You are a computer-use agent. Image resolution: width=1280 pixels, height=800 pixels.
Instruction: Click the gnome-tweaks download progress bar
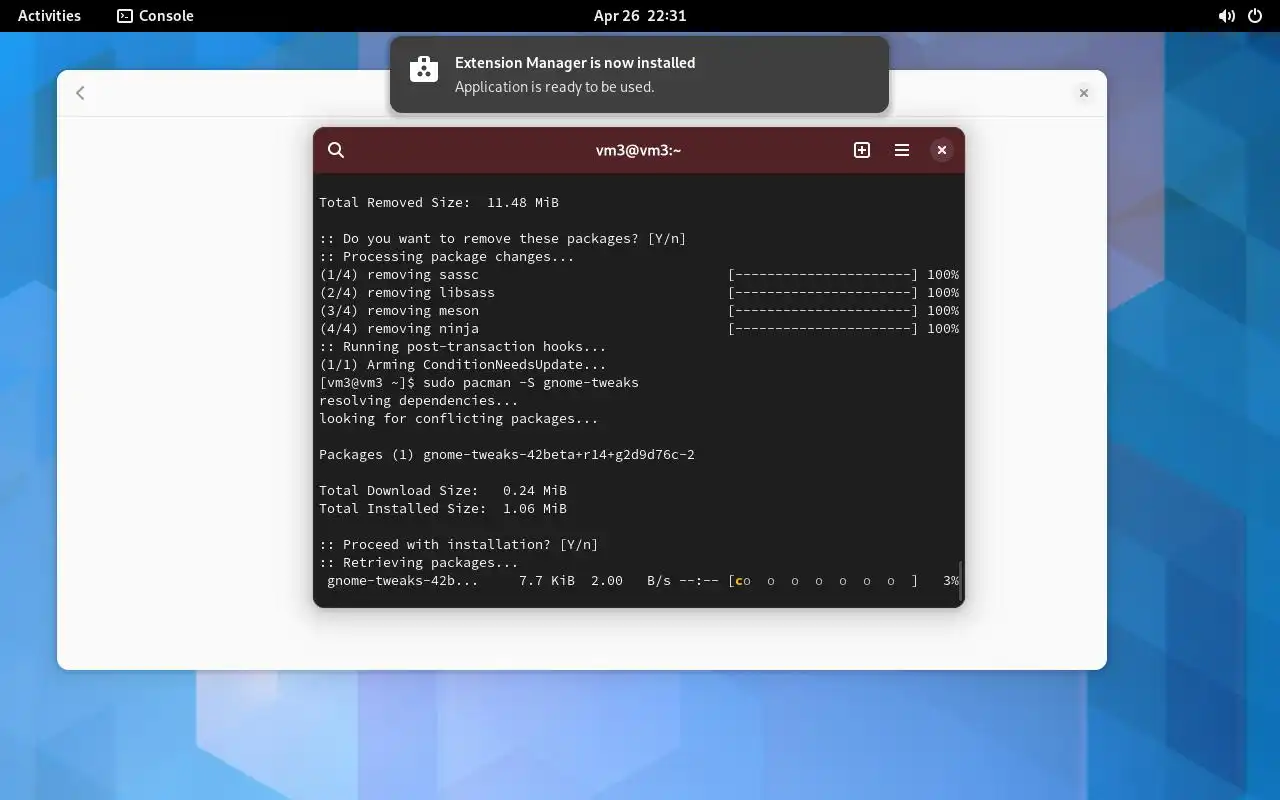point(823,581)
